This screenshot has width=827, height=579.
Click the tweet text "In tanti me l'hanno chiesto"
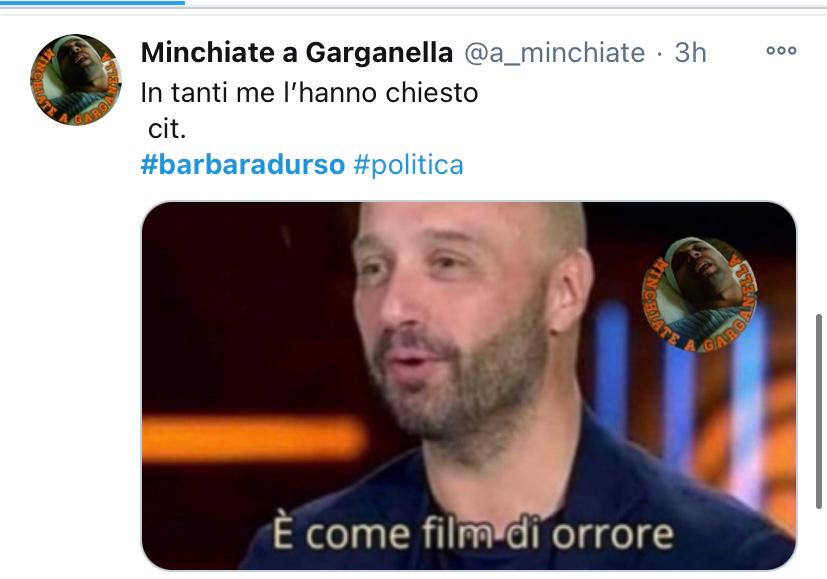(x=309, y=93)
